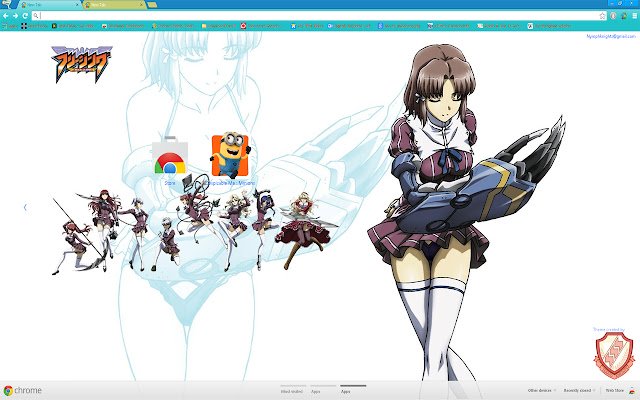640x400 pixels.
Task: Open the bookmark with blue S icon
Action: click(399, 26)
